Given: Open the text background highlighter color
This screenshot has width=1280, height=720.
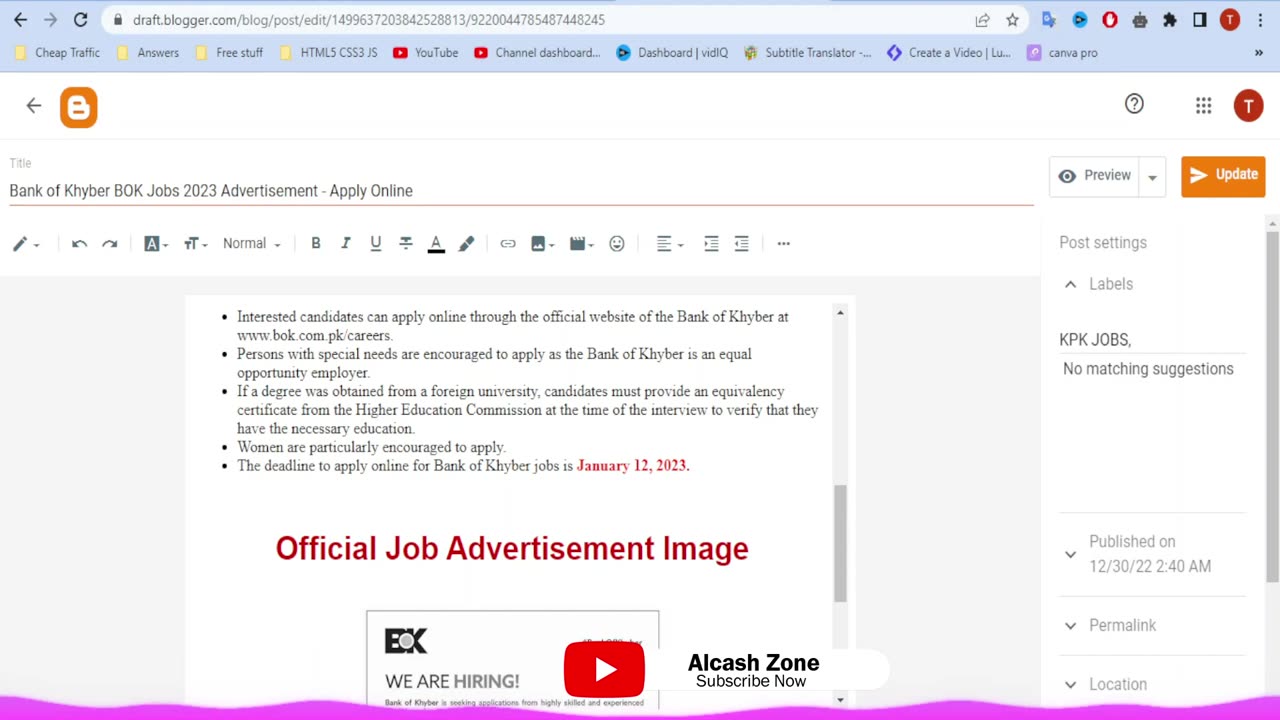Looking at the screenshot, I should (466, 244).
